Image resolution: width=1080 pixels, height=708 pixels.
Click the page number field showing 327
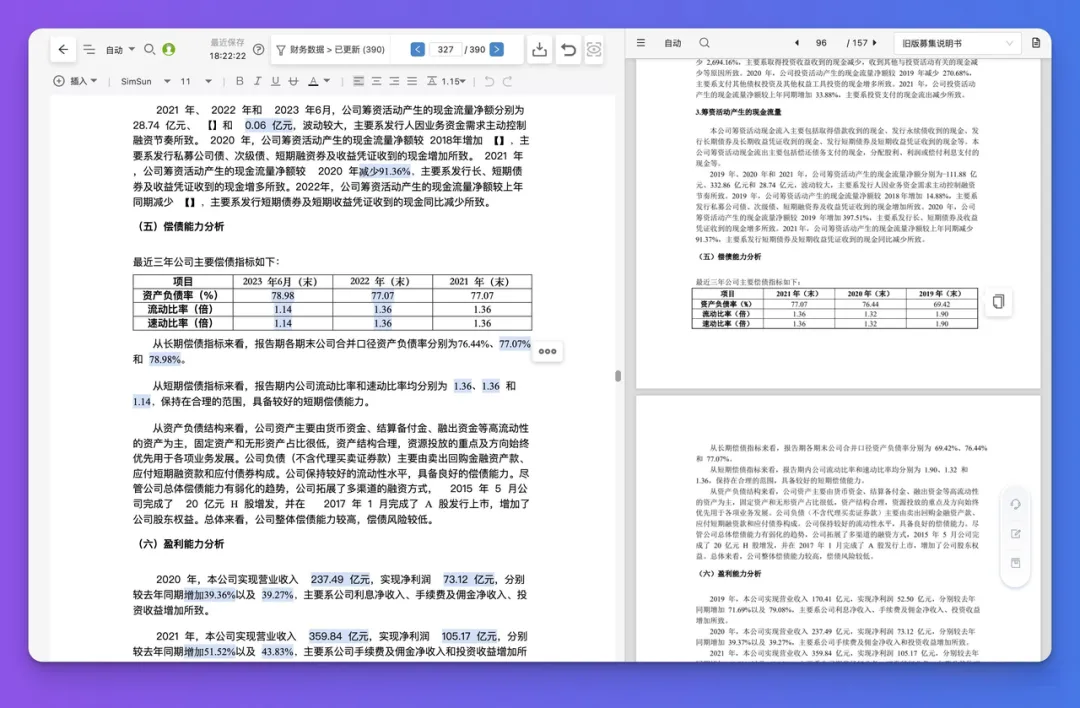pos(446,50)
